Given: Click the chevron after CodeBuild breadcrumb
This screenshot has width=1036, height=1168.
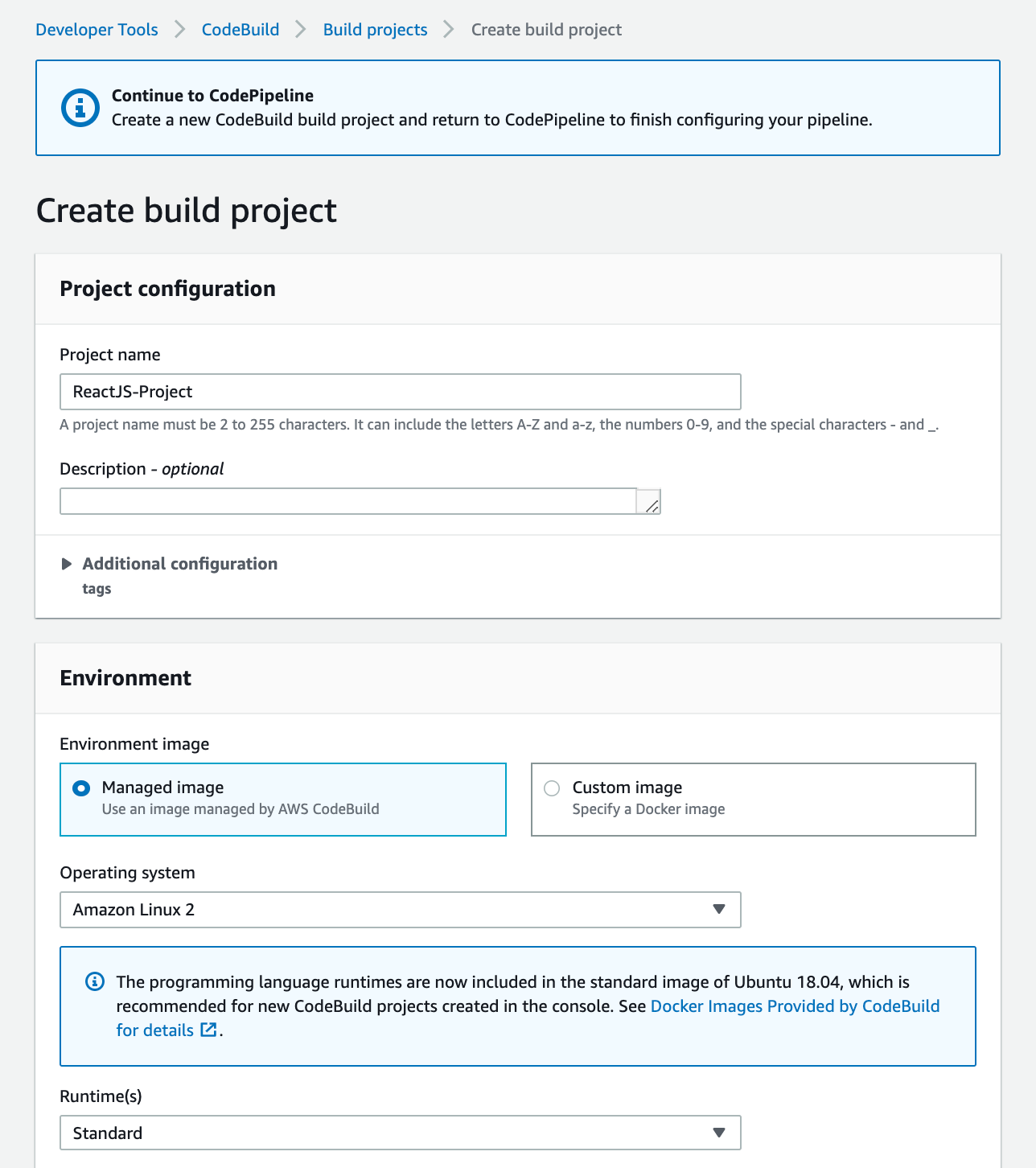Looking at the screenshot, I should [301, 30].
